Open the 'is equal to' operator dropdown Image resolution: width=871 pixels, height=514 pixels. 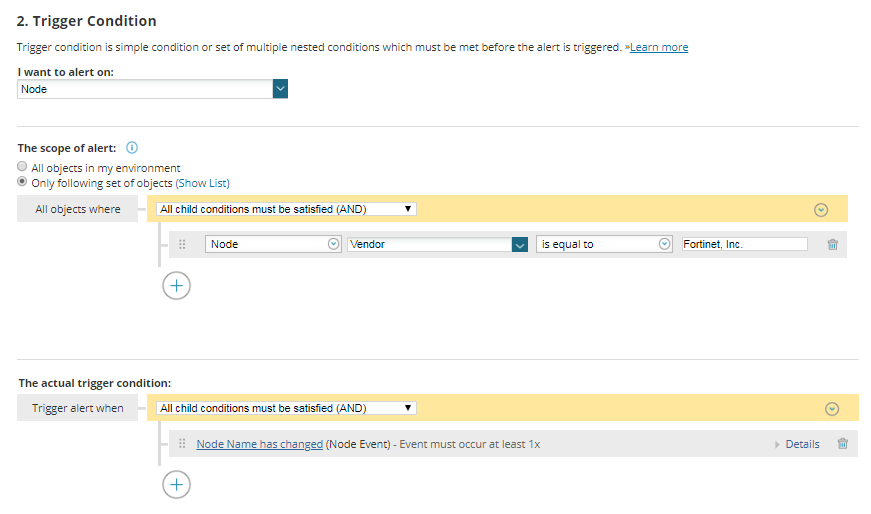(x=604, y=244)
